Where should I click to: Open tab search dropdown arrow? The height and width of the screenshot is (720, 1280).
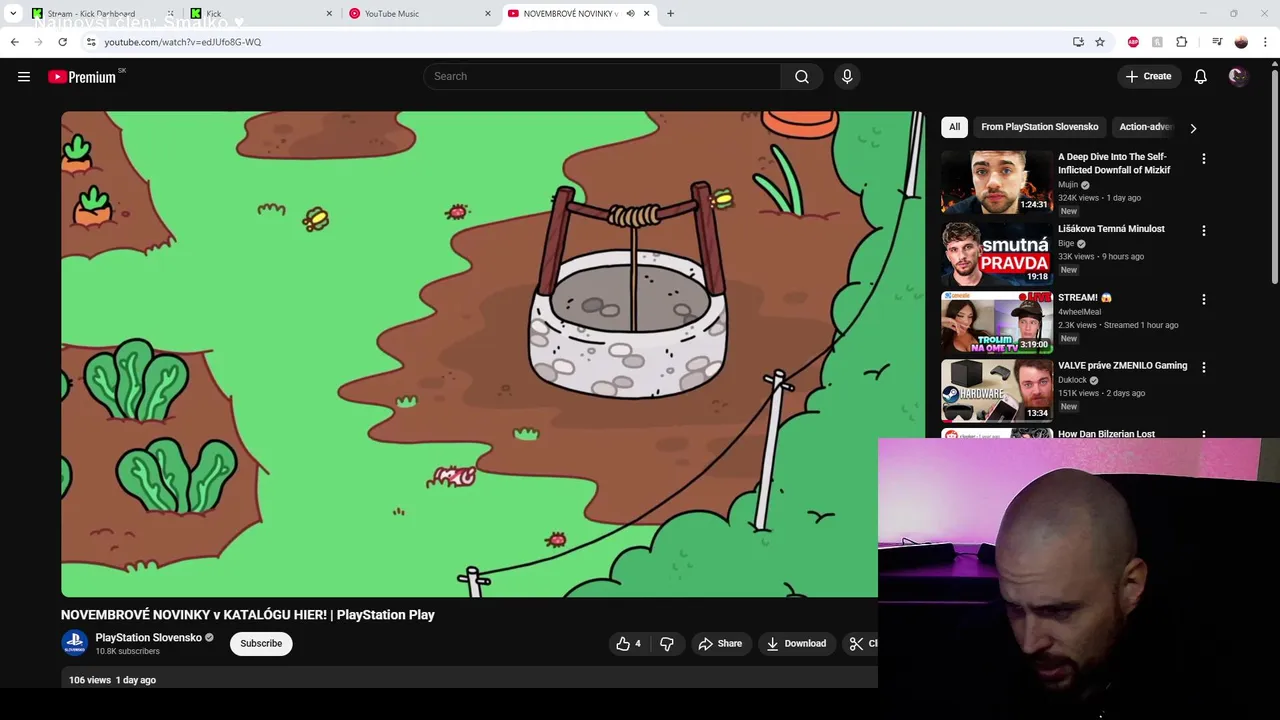(13, 14)
